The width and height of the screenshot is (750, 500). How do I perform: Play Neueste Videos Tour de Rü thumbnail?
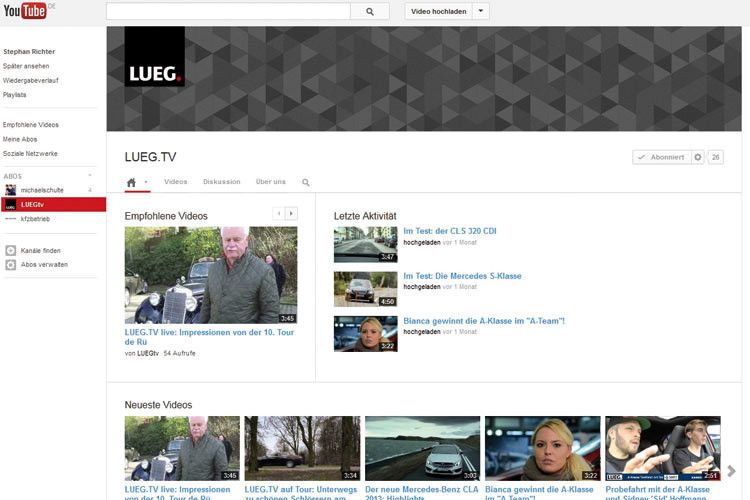point(182,448)
